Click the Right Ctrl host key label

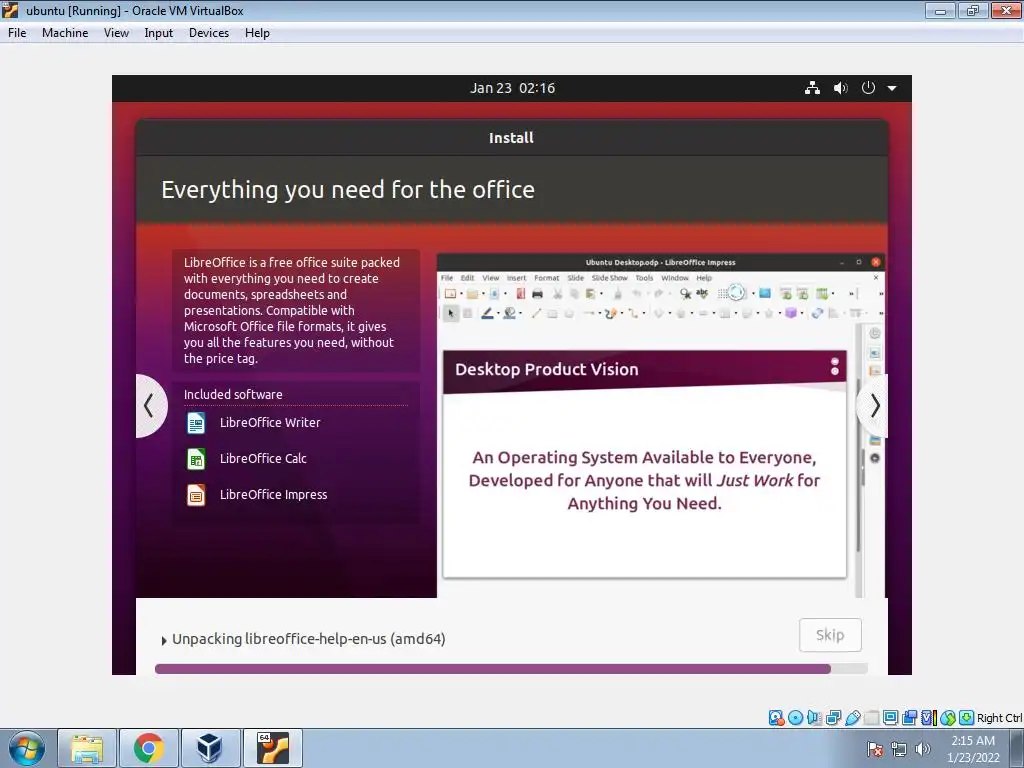(999, 718)
